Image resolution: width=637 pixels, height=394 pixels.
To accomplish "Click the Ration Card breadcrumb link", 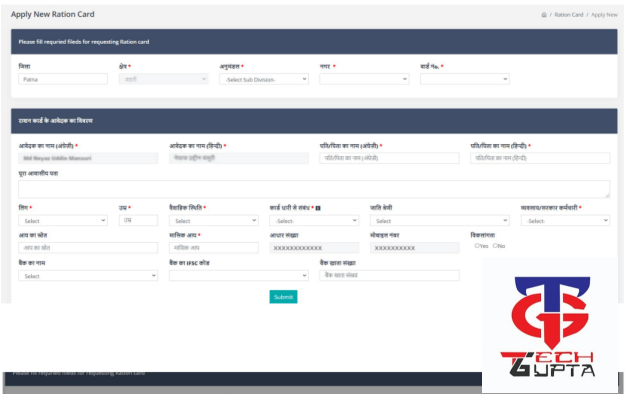I will click(x=569, y=15).
